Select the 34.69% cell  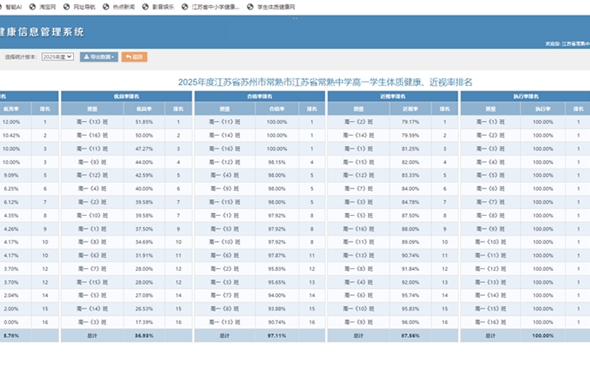(144, 242)
